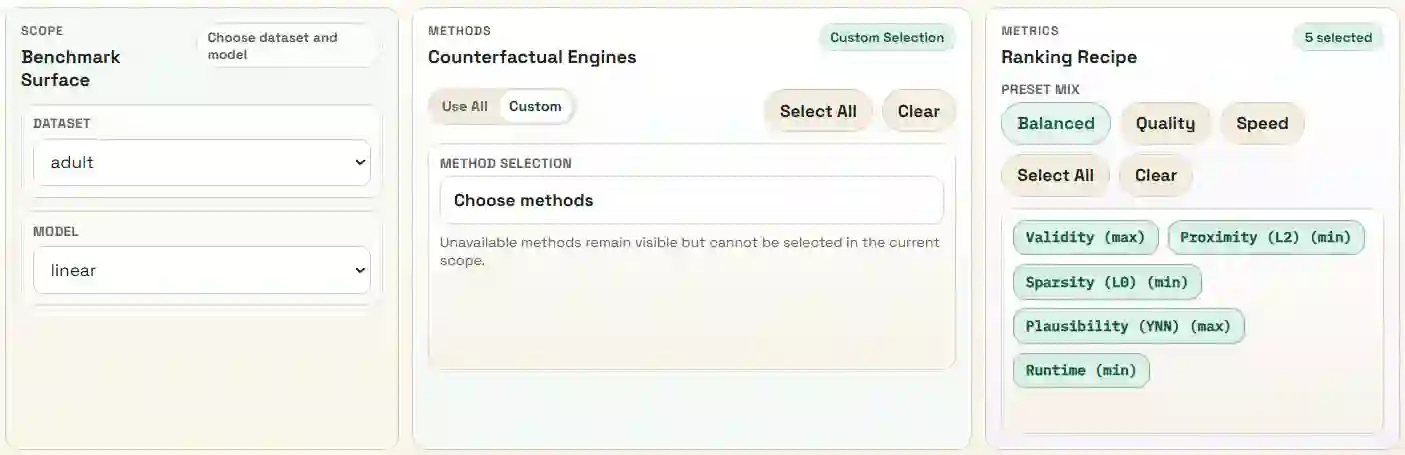
Task: Apply the Balanced preset mix
Action: coord(1056,123)
